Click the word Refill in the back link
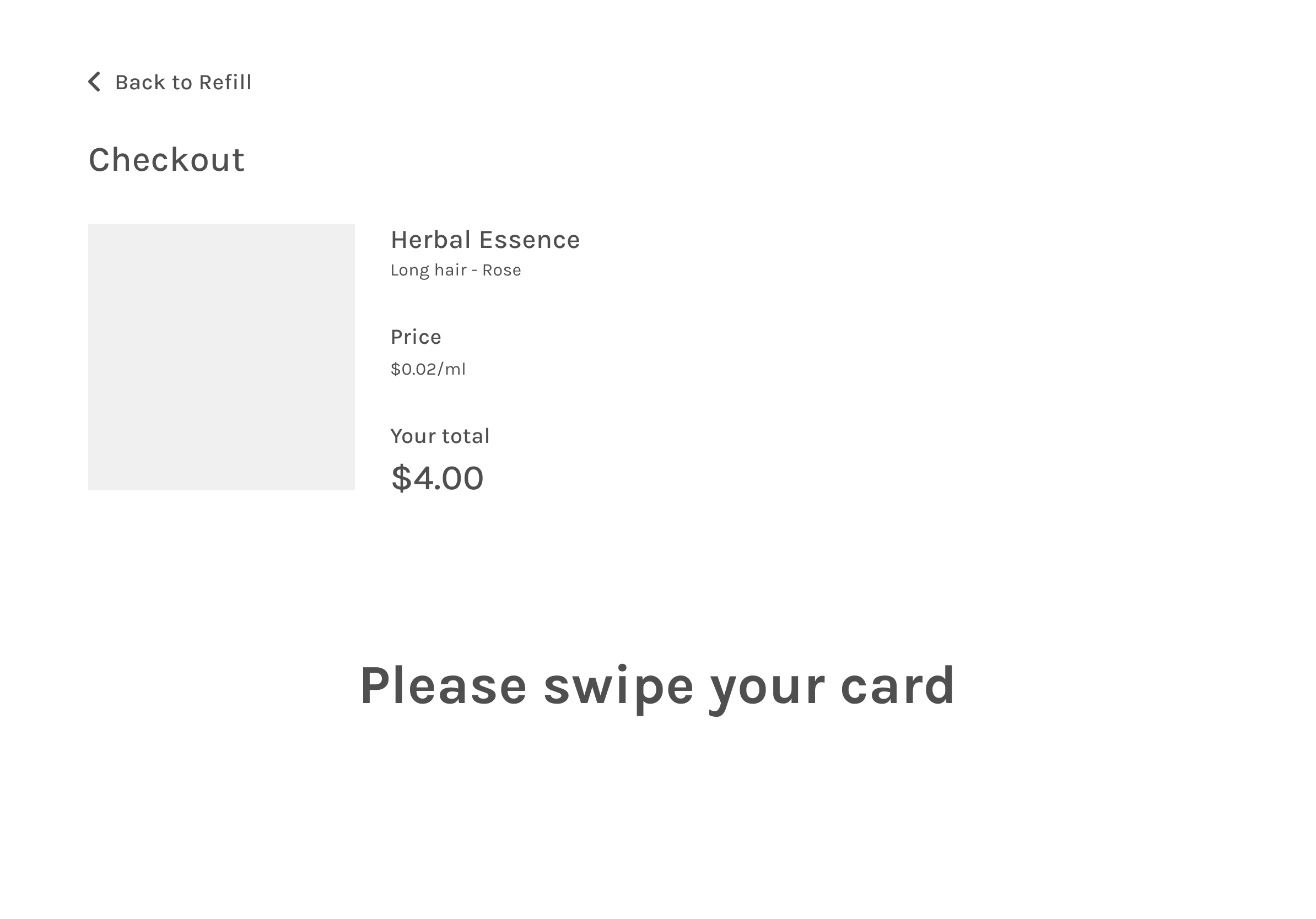Image resolution: width=1316 pixels, height=919 pixels. click(x=225, y=82)
